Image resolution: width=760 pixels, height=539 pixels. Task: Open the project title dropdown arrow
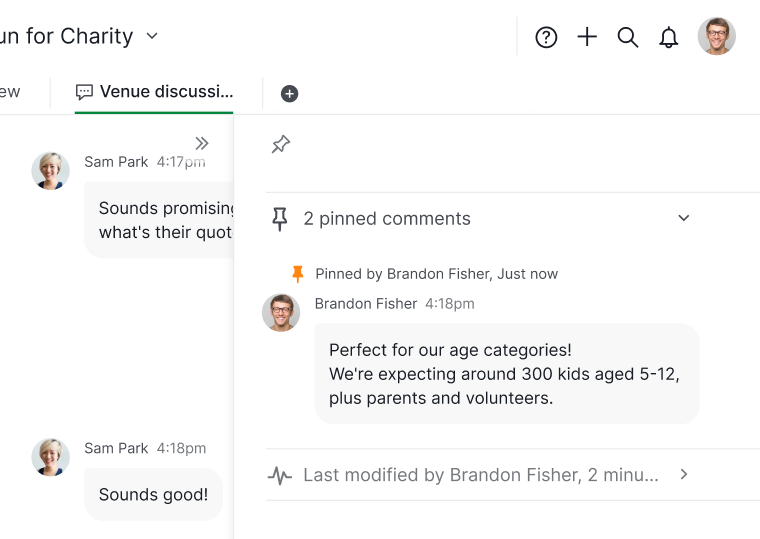click(x=152, y=36)
